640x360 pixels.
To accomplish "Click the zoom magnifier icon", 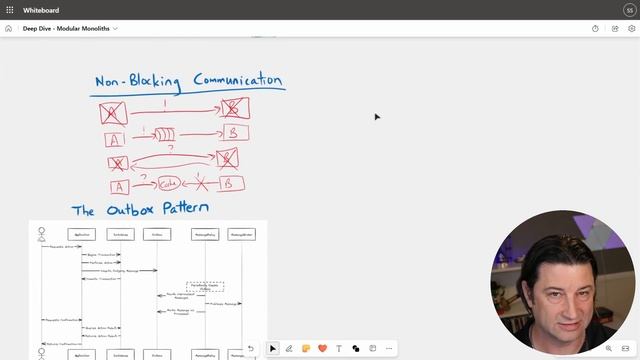I will tap(609, 349).
